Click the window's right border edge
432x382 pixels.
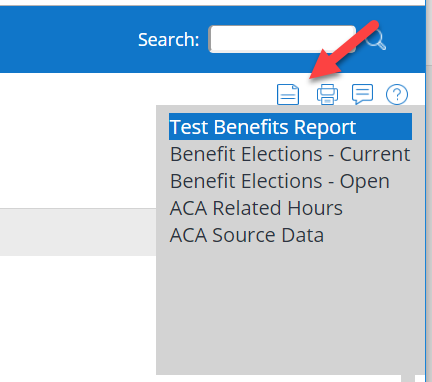pyautogui.click(x=426, y=191)
